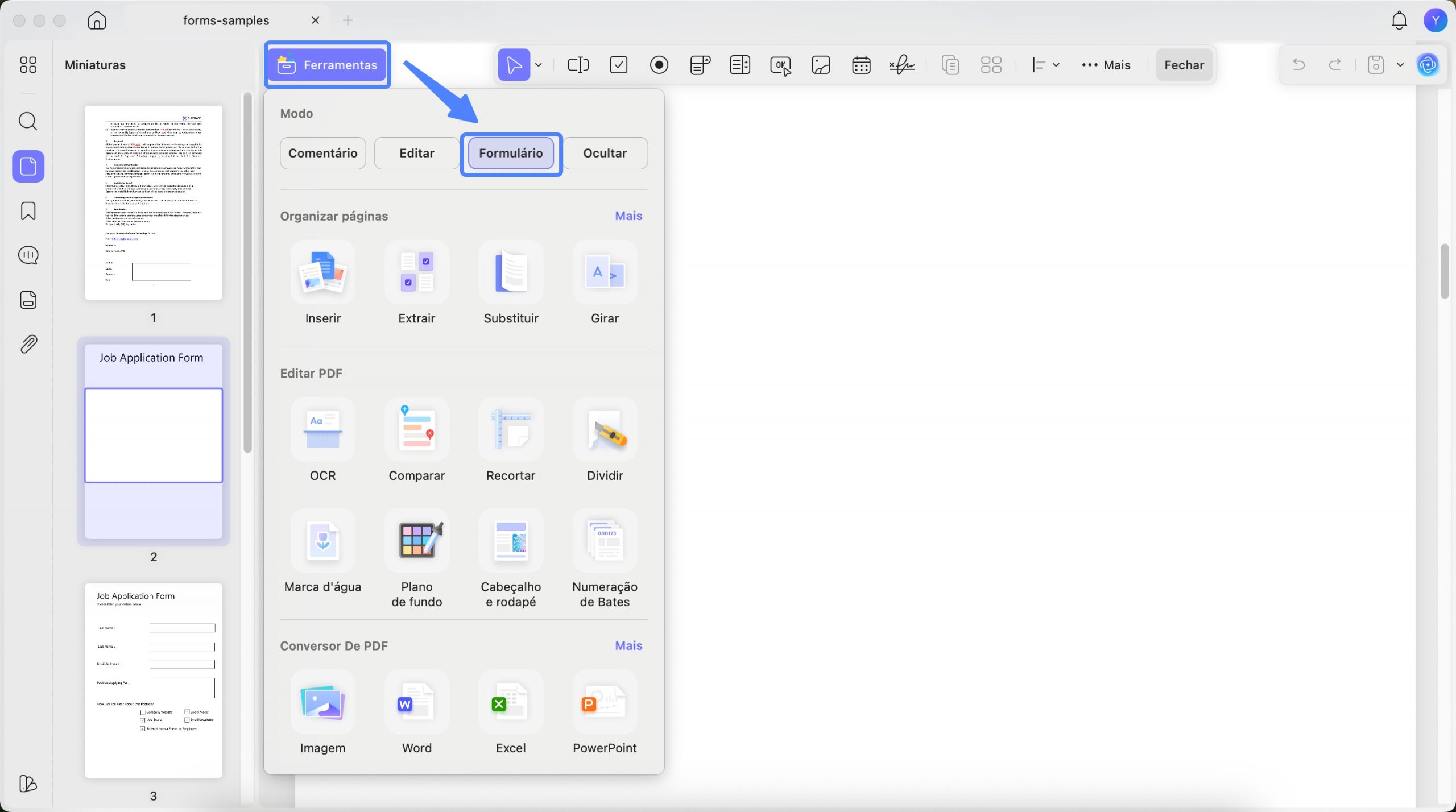
Task: Open the grid dashboard icon in left sidebar
Action: 28,64
